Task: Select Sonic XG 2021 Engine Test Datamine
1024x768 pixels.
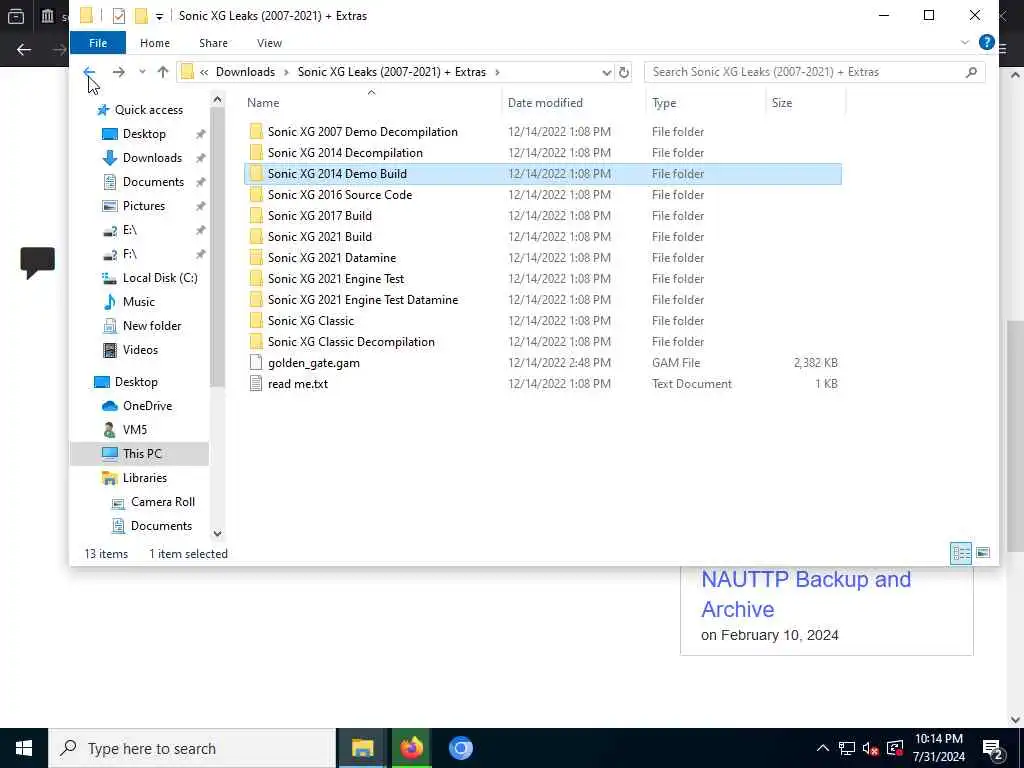Action: click(362, 300)
